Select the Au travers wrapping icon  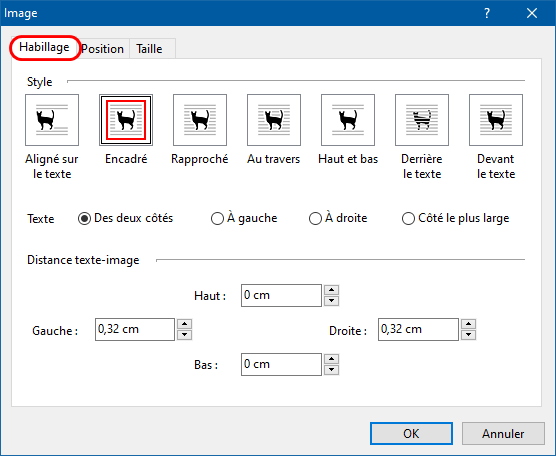(x=274, y=120)
